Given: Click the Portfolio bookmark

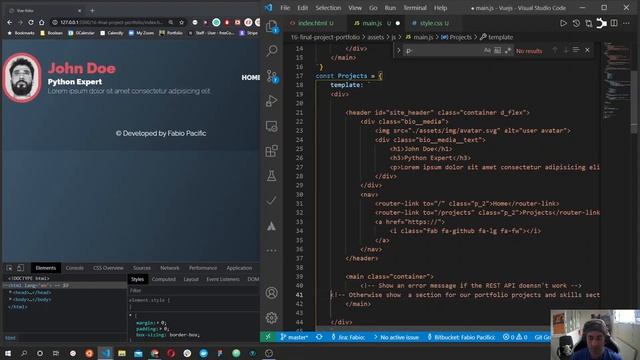Looking at the screenshot, I should (x=171, y=33).
